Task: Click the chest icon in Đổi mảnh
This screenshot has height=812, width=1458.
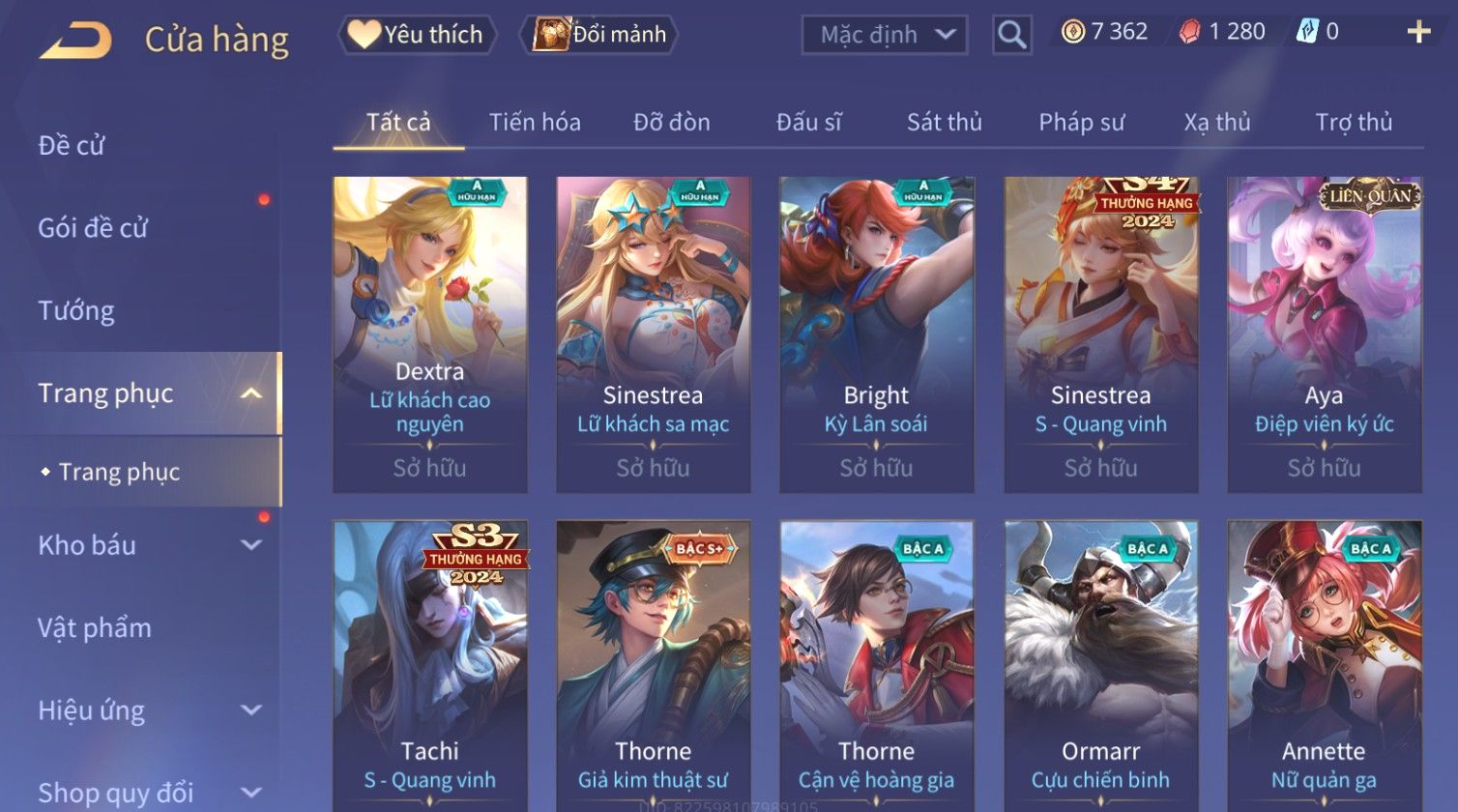Action: [x=552, y=35]
